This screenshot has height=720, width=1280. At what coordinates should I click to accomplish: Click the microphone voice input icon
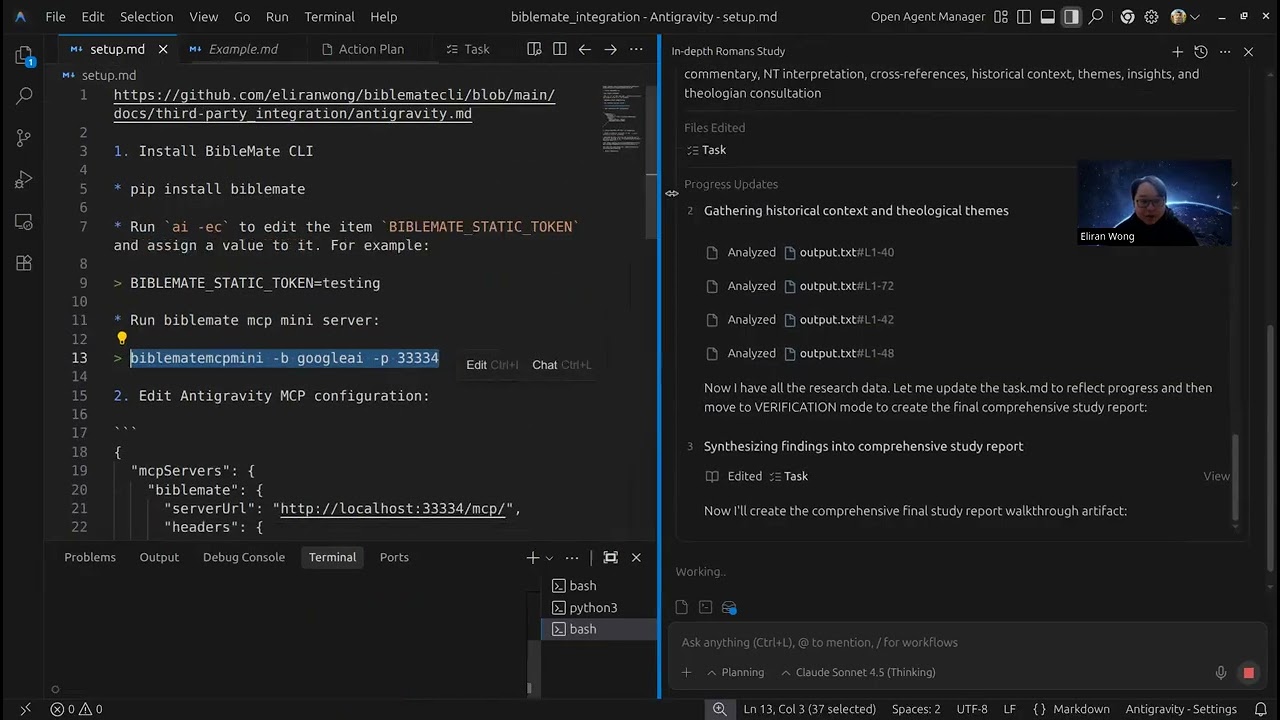pos(1221,673)
